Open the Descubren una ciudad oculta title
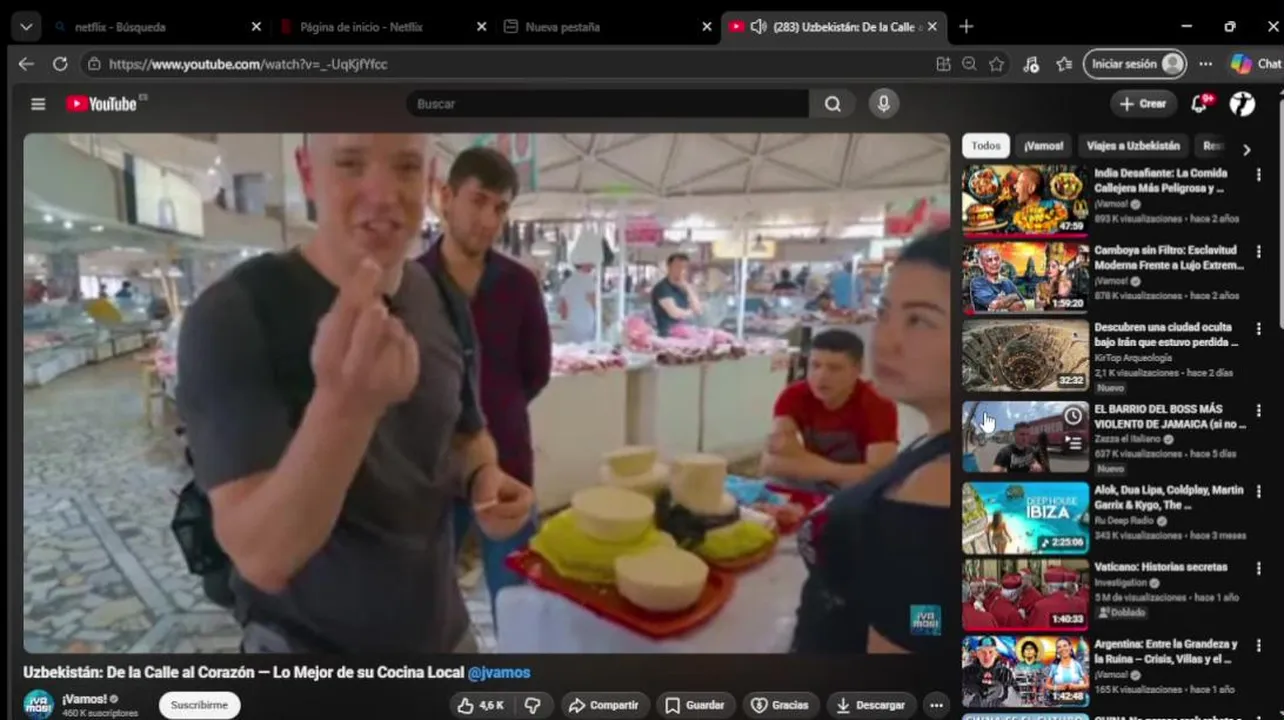Viewport: 1284px width, 720px height. (1166, 335)
